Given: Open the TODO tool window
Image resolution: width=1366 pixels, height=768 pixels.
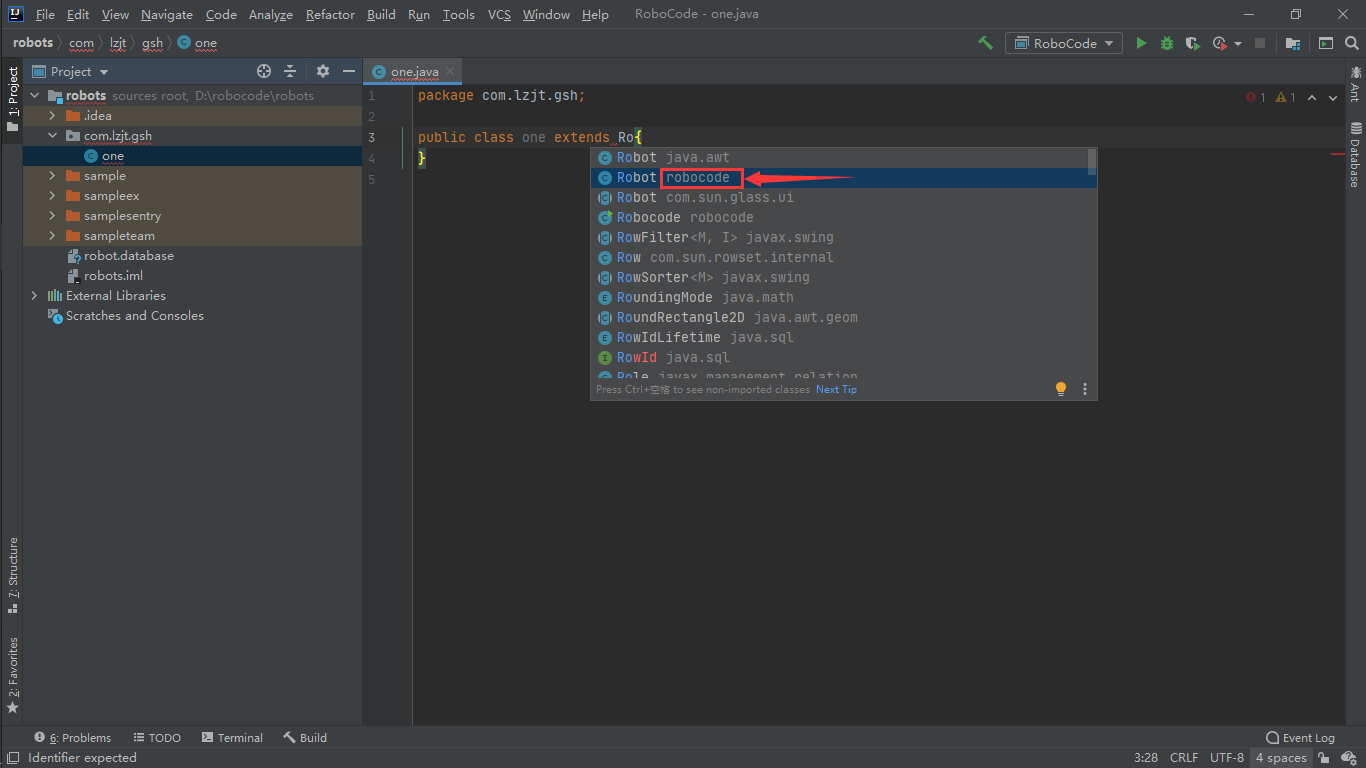Looking at the screenshot, I should tap(157, 738).
